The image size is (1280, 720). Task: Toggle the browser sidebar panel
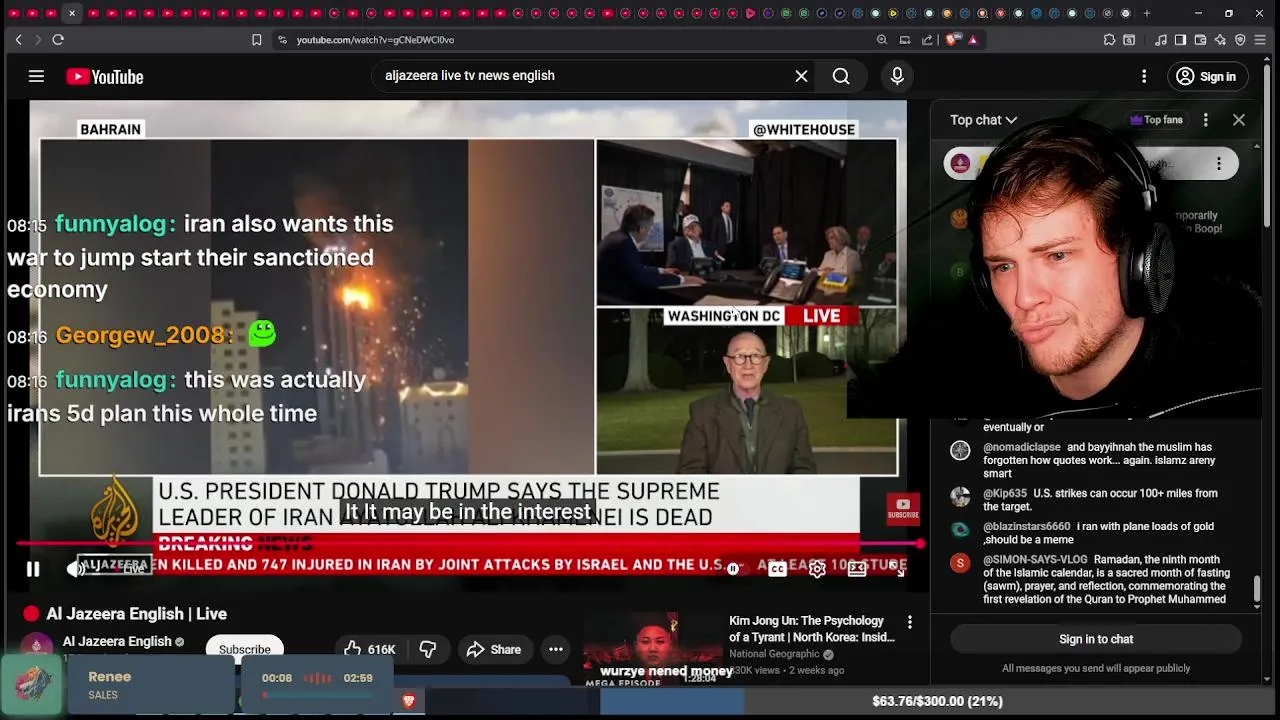click(1180, 40)
